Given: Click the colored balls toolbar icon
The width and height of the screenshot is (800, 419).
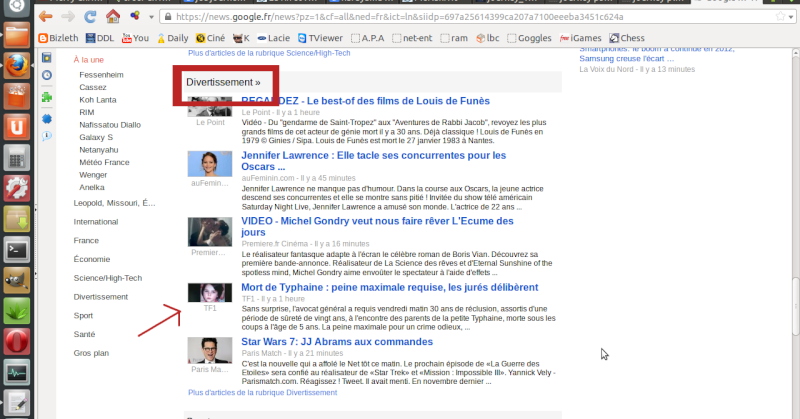Looking at the screenshot, I should click(x=135, y=16).
